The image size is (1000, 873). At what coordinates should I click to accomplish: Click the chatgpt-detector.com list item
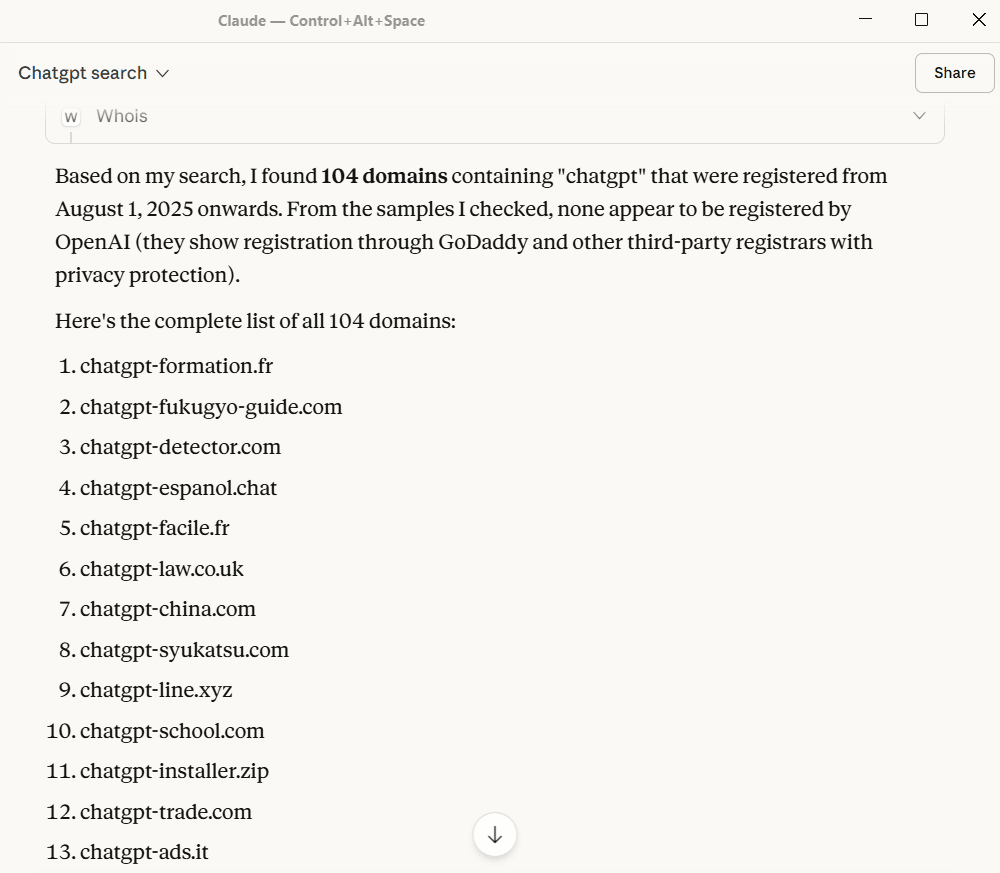pos(180,447)
